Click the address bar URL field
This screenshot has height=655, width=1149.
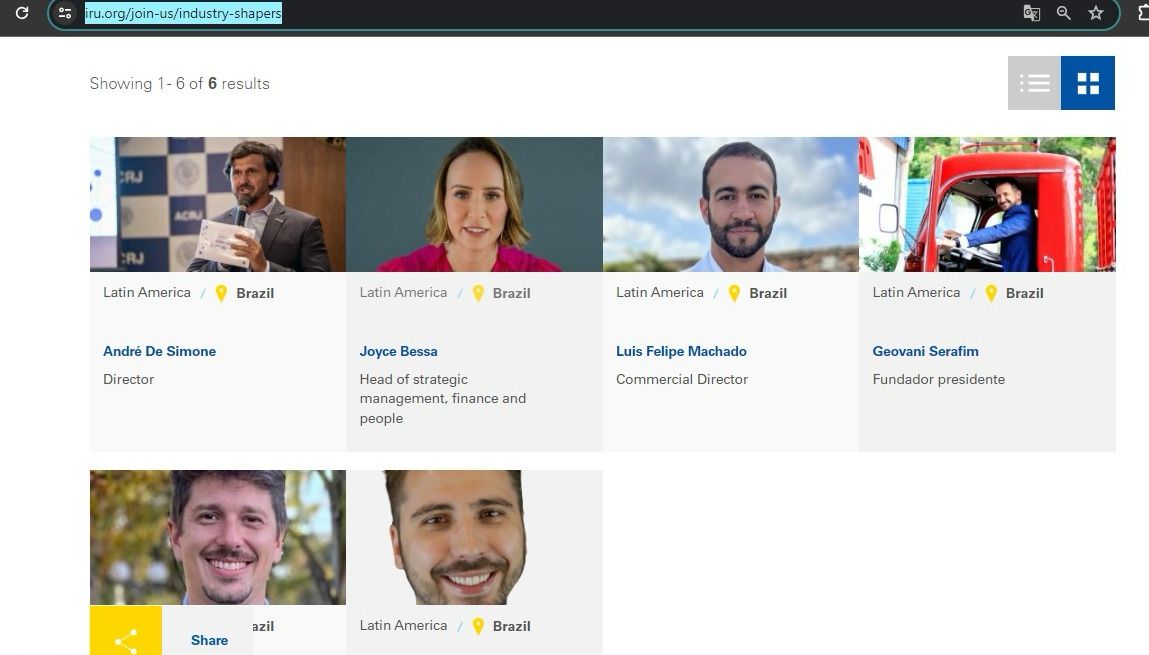coord(500,13)
